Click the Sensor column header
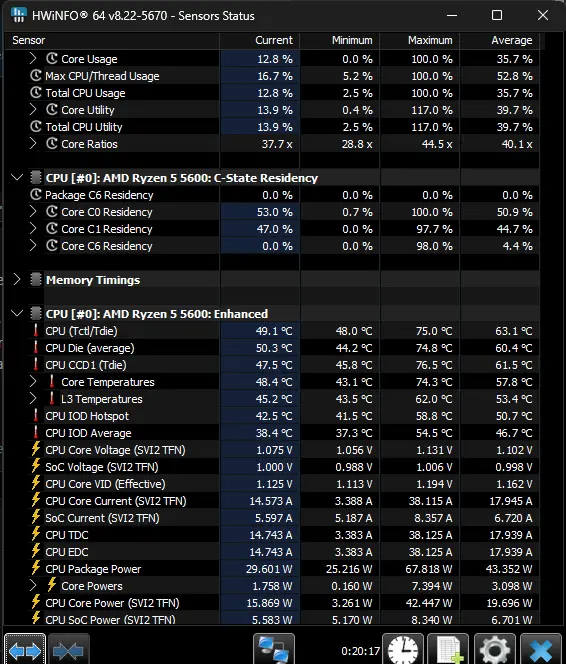Viewport: 566px width, 664px height. pos(112,40)
